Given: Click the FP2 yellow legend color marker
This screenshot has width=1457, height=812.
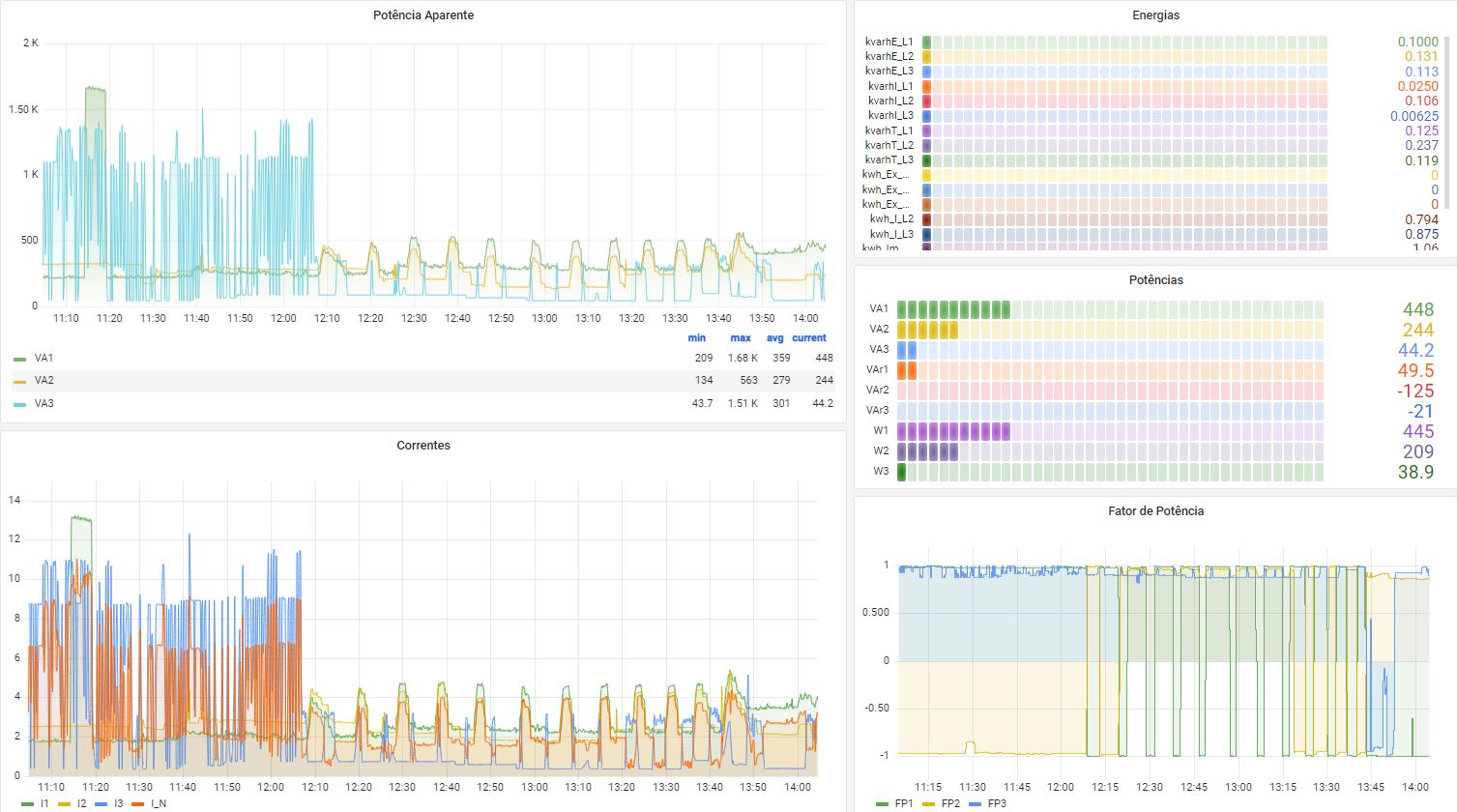Looking at the screenshot, I should coord(928,803).
